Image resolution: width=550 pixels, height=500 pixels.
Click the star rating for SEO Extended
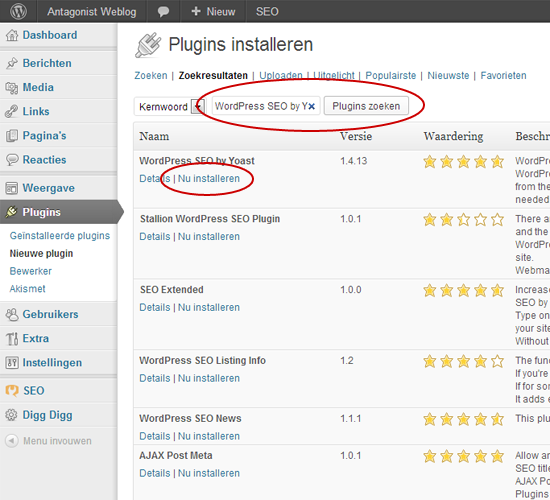pyautogui.click(x=463, y=291)
